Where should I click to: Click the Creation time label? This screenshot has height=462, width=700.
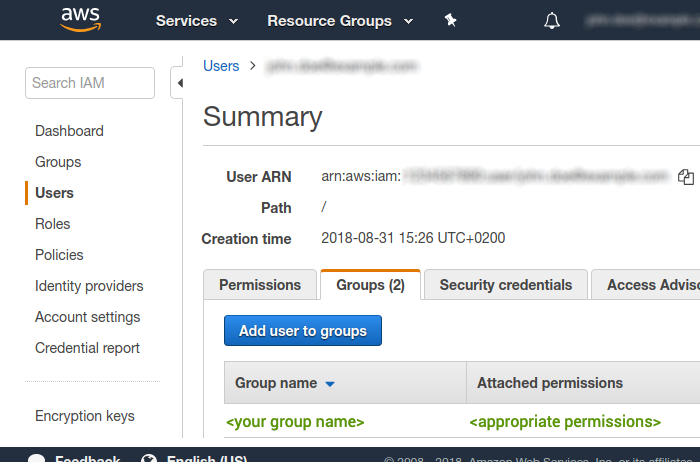click(x=246, y=239)
